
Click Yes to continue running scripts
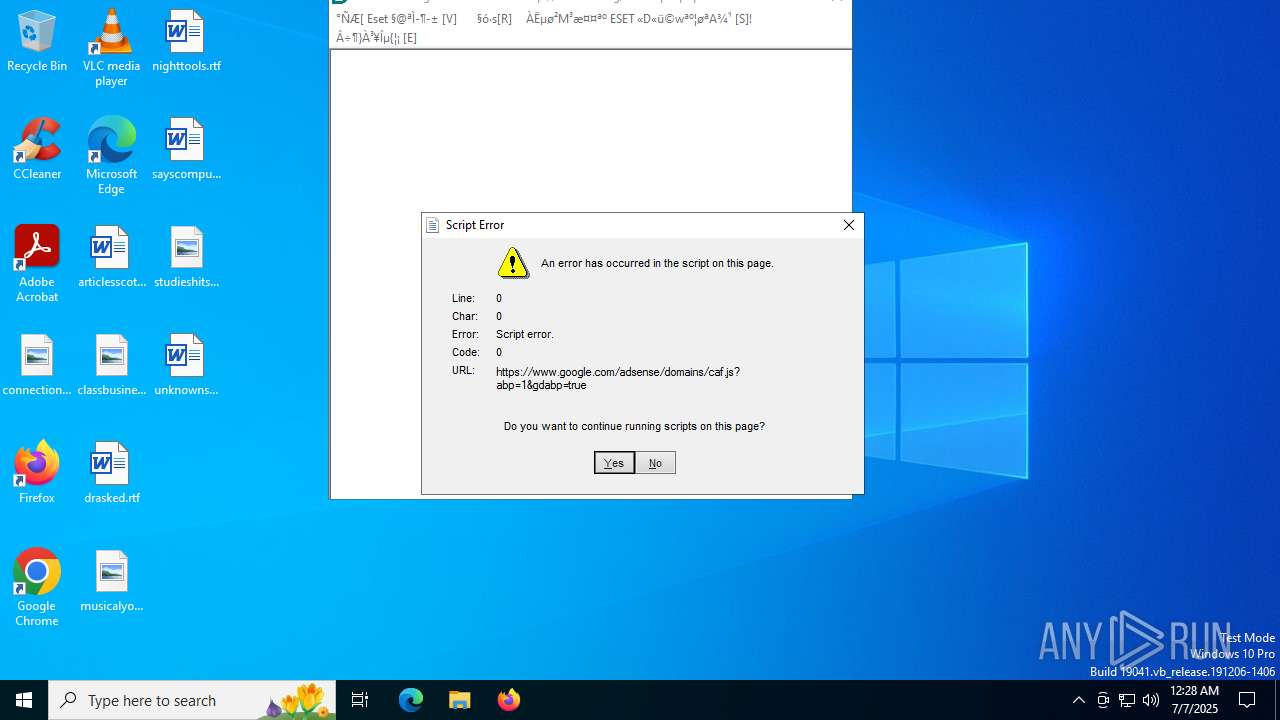(x=614, y=462)
